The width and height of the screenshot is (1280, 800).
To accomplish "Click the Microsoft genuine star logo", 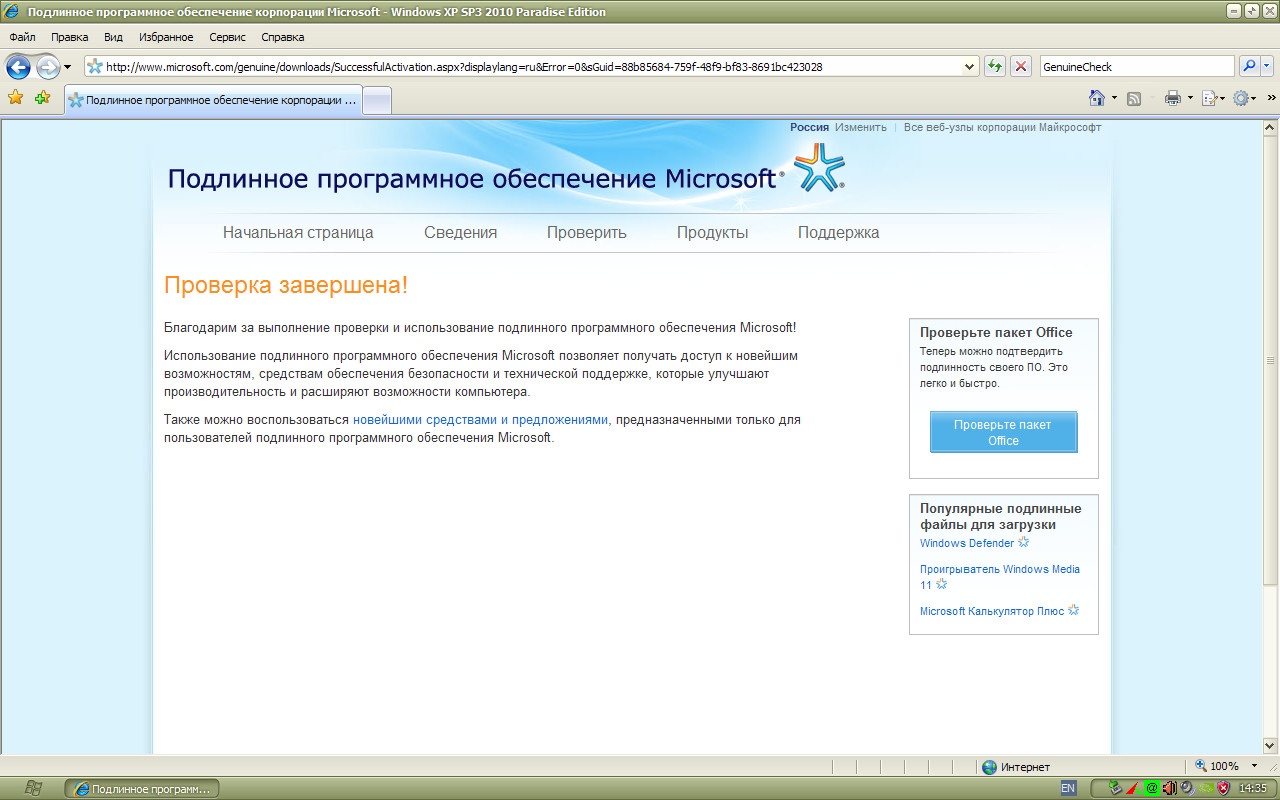I will click(819, 166).
